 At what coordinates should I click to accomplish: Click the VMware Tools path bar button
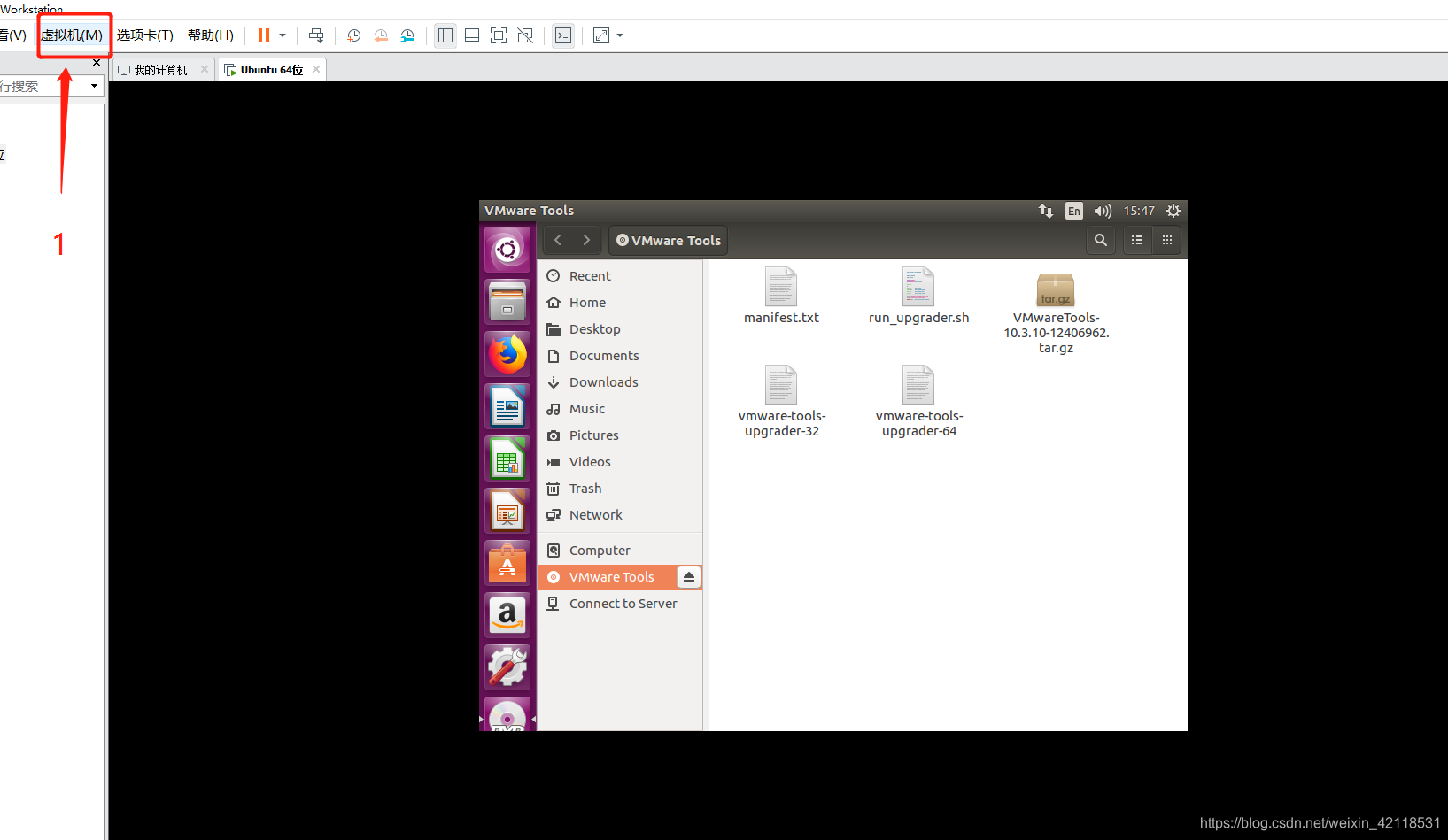click(669, 240)
